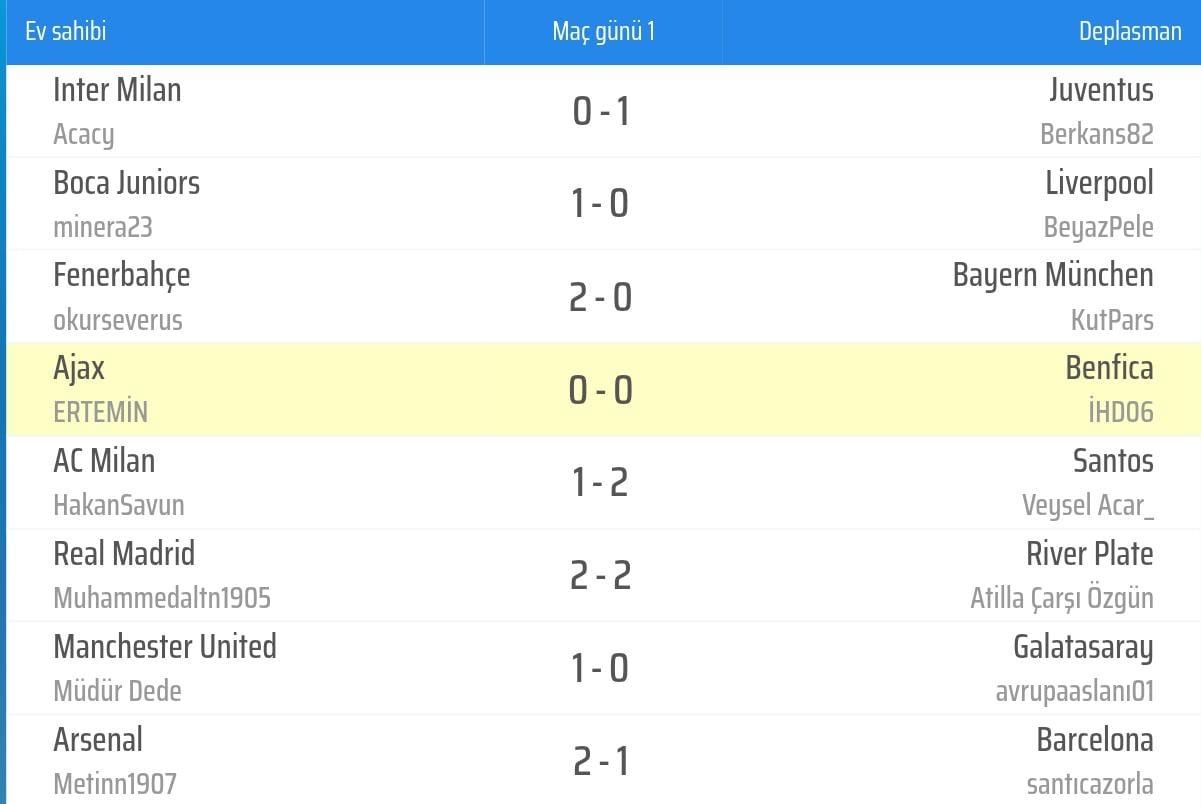
Task: Select the AC Milan vs Santos 1 - 2 result
Action: 600,483
